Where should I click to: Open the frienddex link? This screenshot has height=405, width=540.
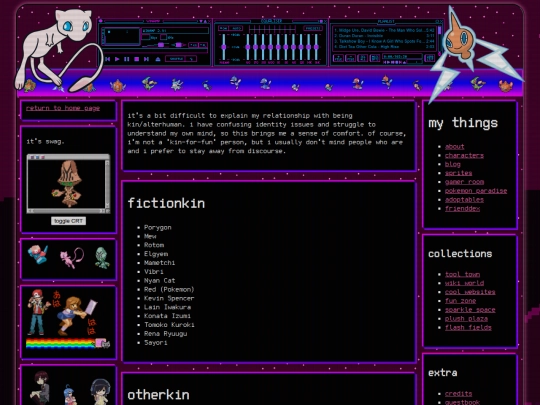(462, 208)
